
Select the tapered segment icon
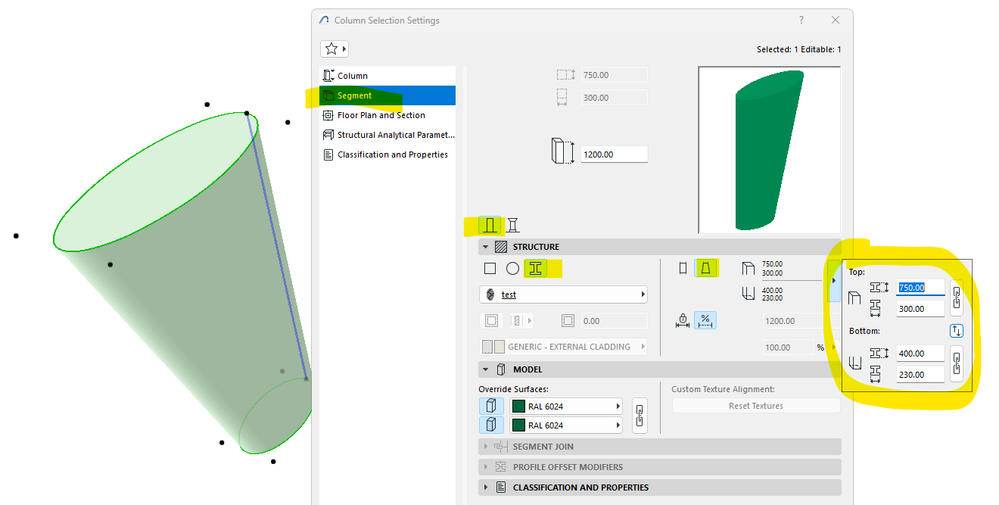(705, 269)
